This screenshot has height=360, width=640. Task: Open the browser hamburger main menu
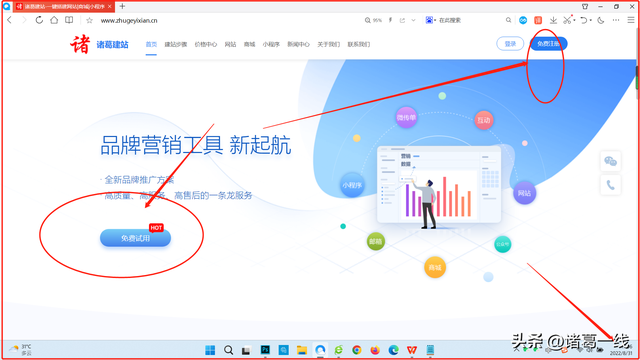pos(631,20)
